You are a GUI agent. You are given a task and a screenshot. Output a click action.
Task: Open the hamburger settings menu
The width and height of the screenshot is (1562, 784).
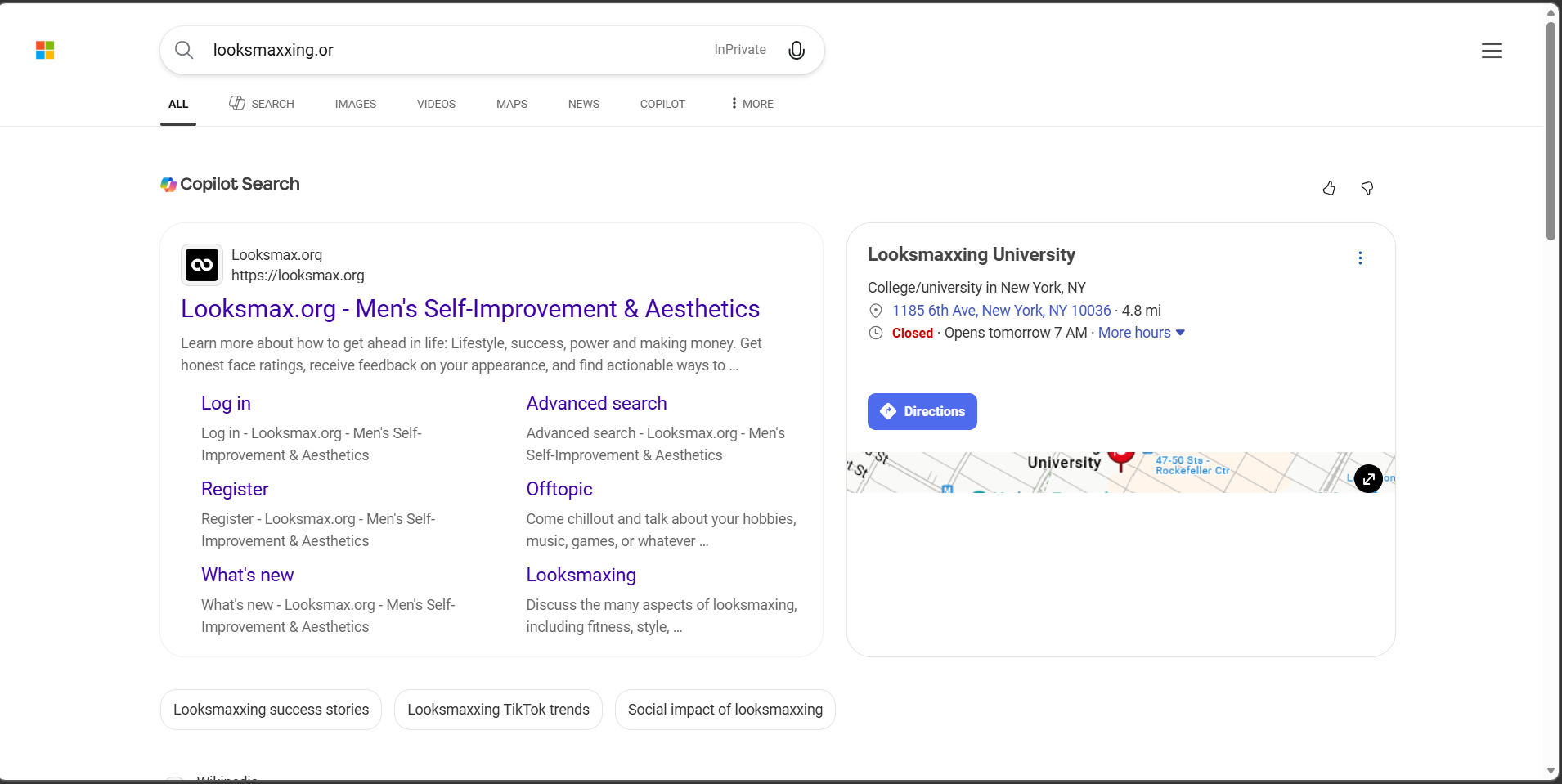click(x=1492, y=51)
